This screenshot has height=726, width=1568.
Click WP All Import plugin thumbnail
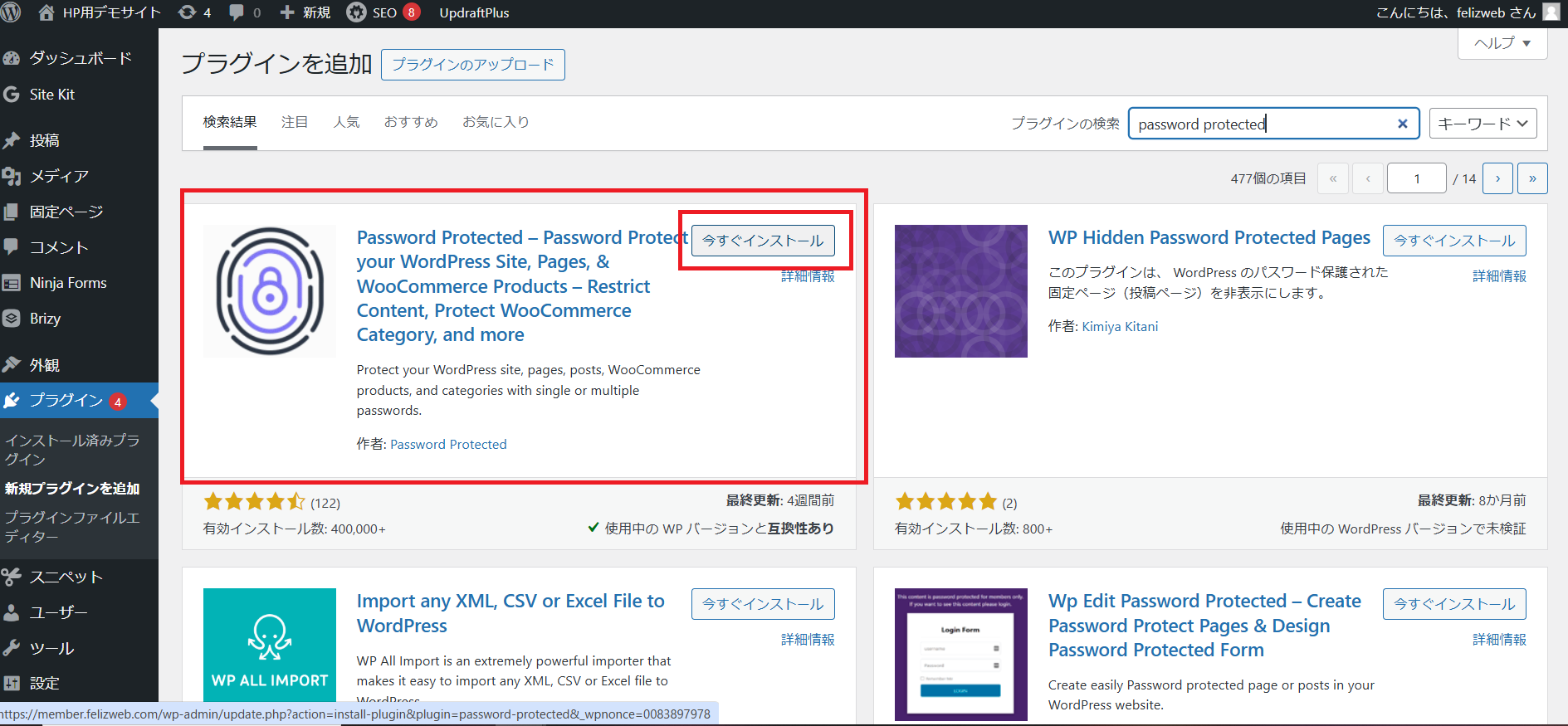point(270,645)
